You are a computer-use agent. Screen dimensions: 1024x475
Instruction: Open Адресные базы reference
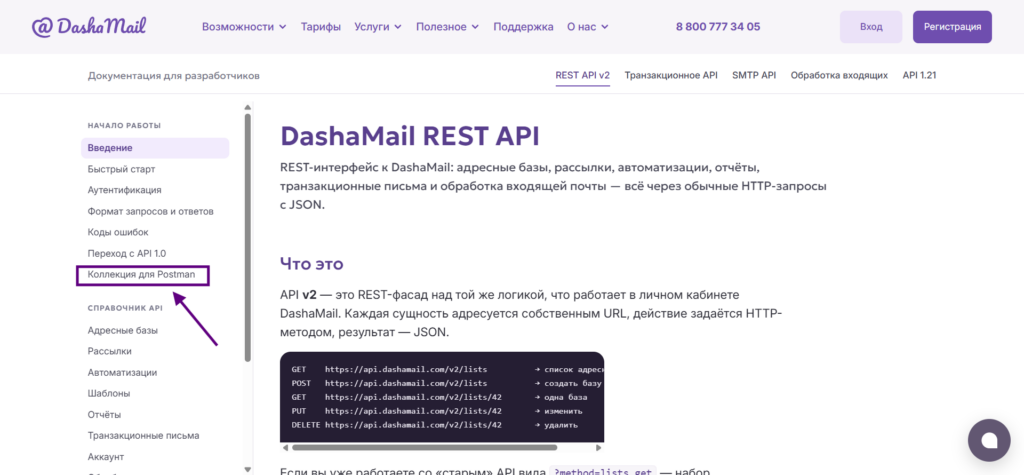(x=123, y=331)
